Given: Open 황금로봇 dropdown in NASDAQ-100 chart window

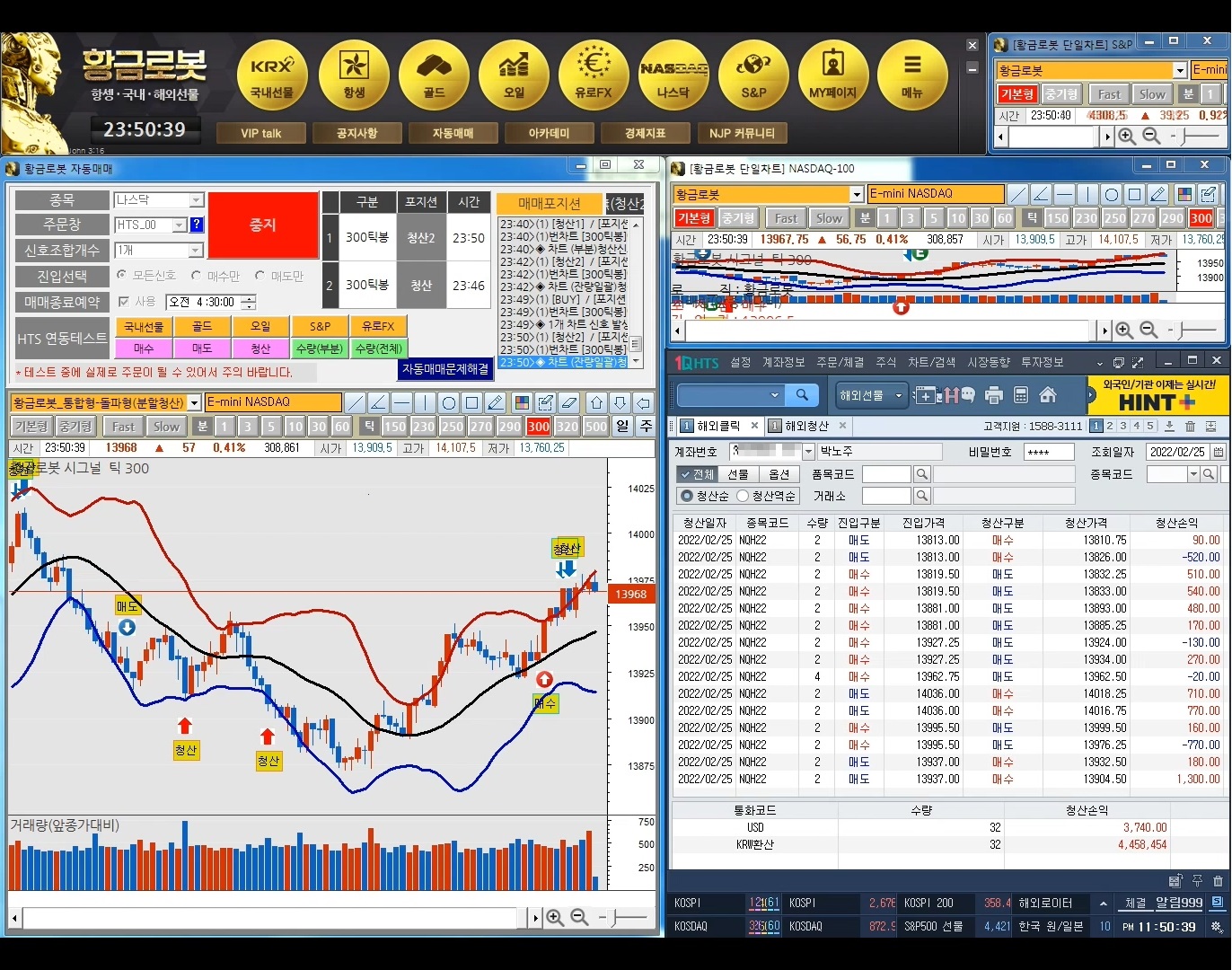Looking at the screenshot, I should coord(857,194).
